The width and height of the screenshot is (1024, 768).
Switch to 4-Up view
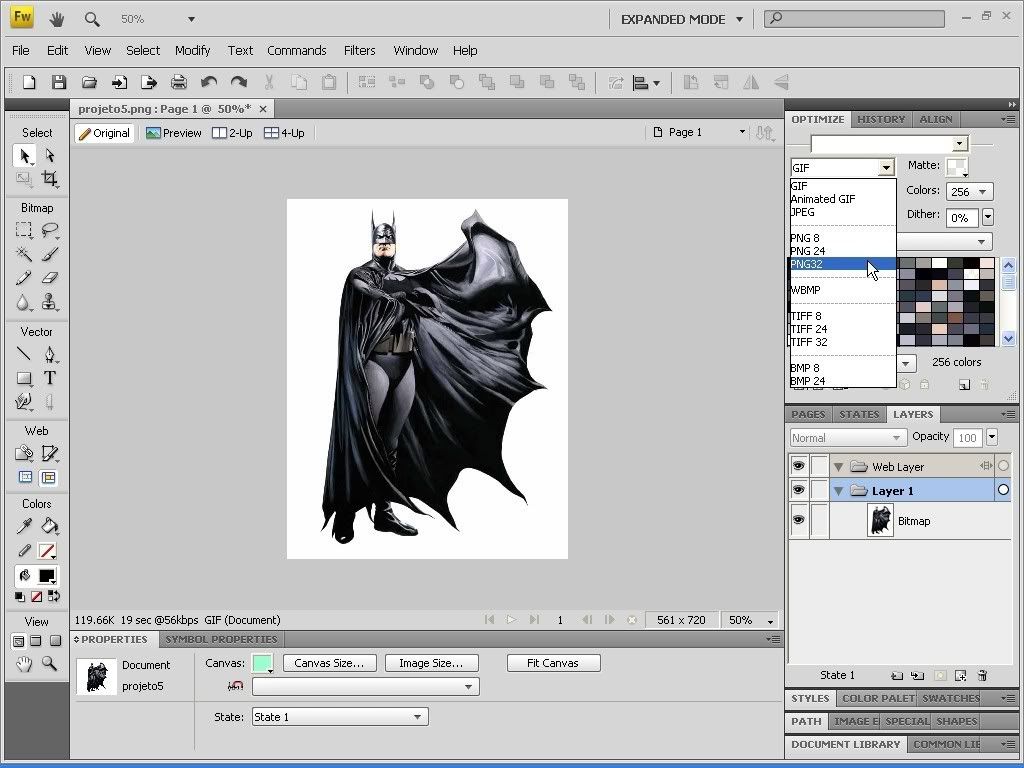click(284, 133)
